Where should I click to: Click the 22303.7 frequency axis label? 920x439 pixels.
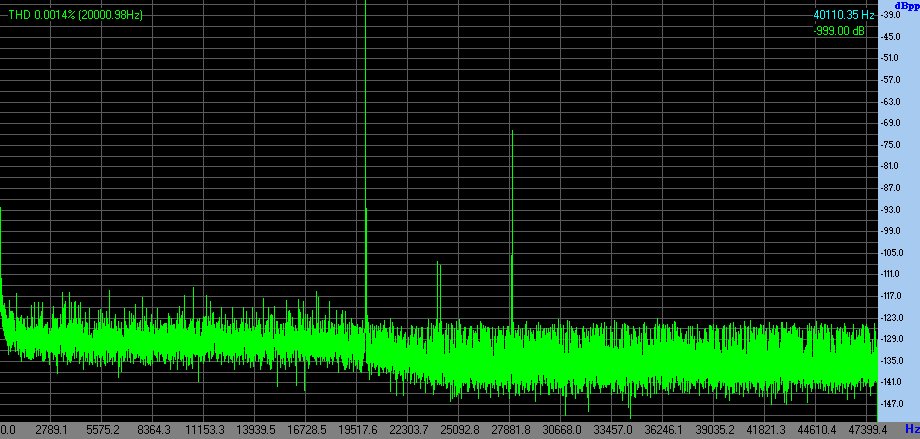[409, 430]
